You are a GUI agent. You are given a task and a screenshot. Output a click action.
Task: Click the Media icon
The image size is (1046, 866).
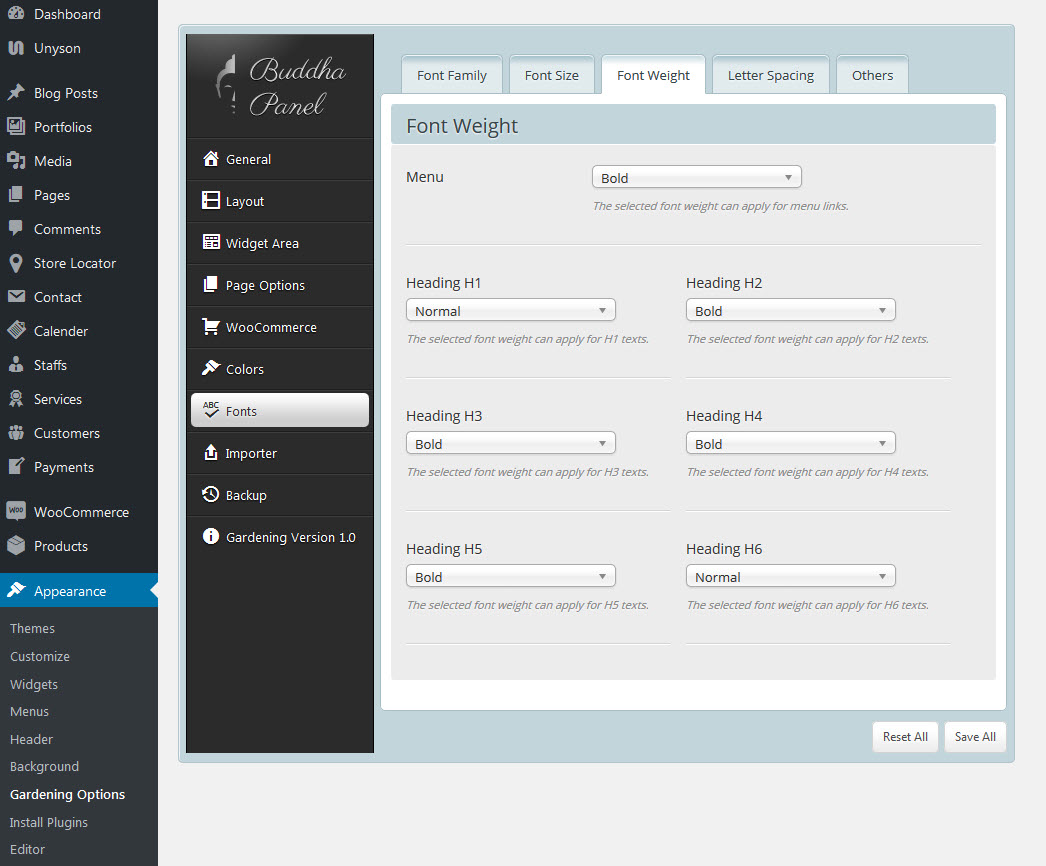pos(16,160)
